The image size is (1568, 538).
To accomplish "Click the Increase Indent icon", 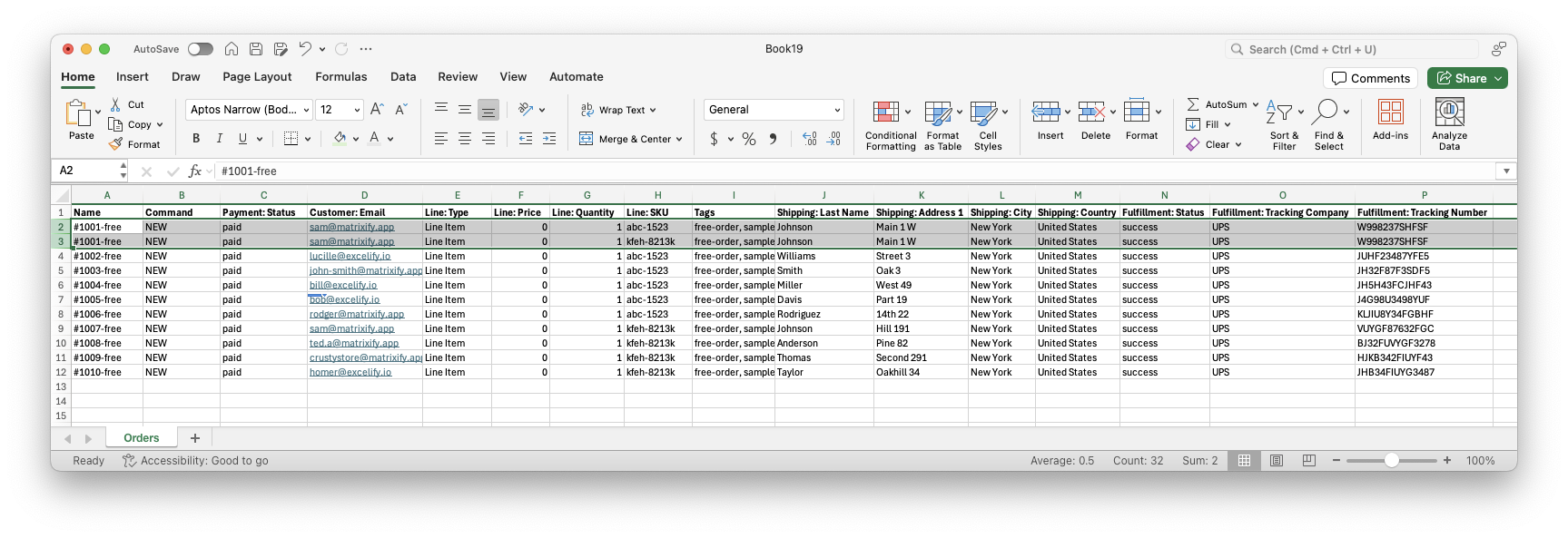I will click(549, 139).
